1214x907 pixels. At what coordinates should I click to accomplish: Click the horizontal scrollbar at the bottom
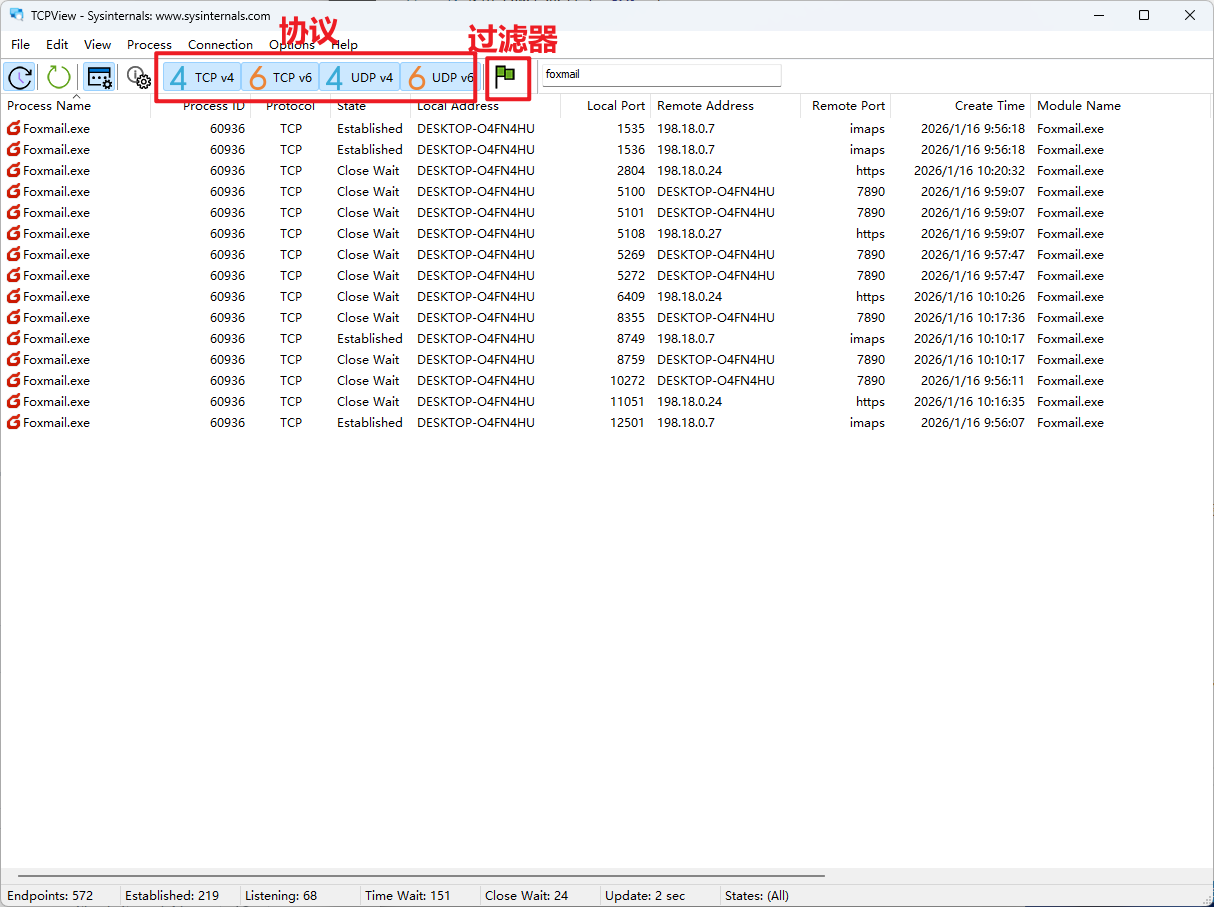click(420, 876)
